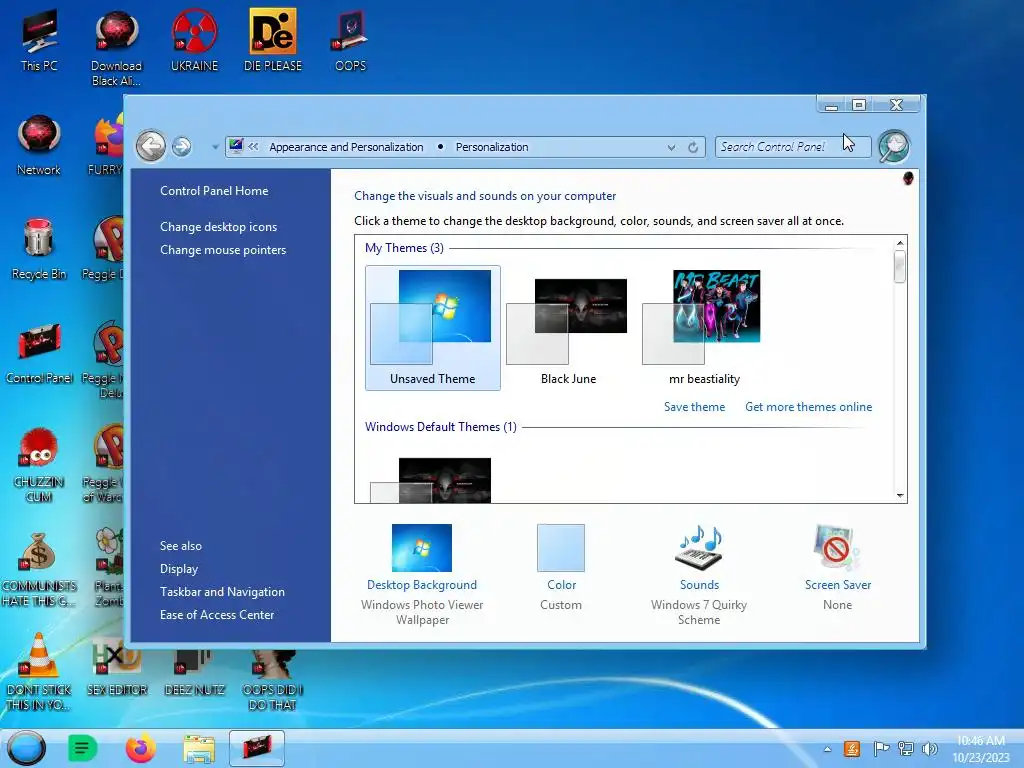Screen dimensions: 1024x768
Task: Click the theme list scroll down arrow
Action: pyautogui.click(x=900, y=496)
